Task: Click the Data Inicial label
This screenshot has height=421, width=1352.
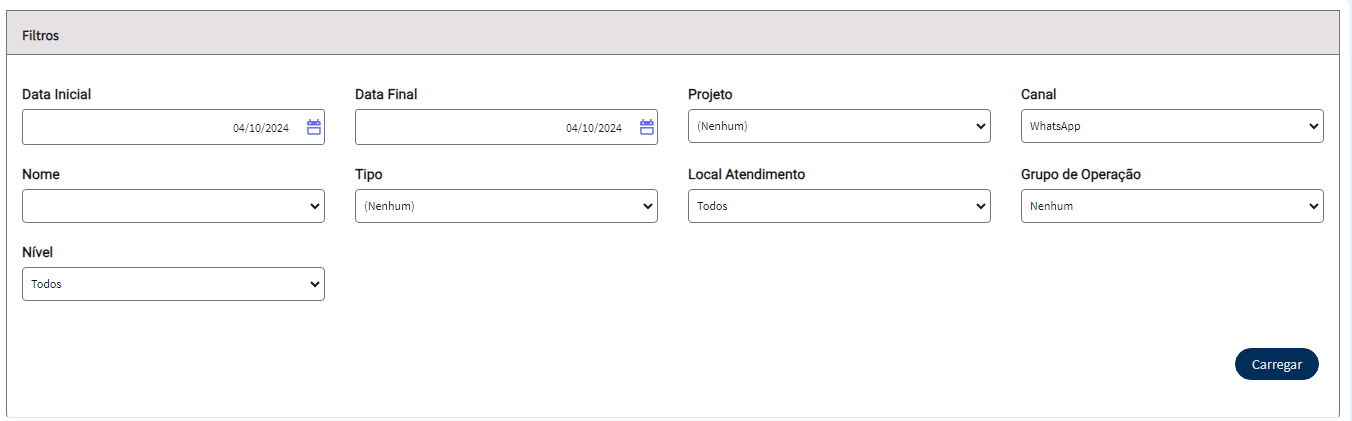Action: pyautogui.click(x=56, y=94)
